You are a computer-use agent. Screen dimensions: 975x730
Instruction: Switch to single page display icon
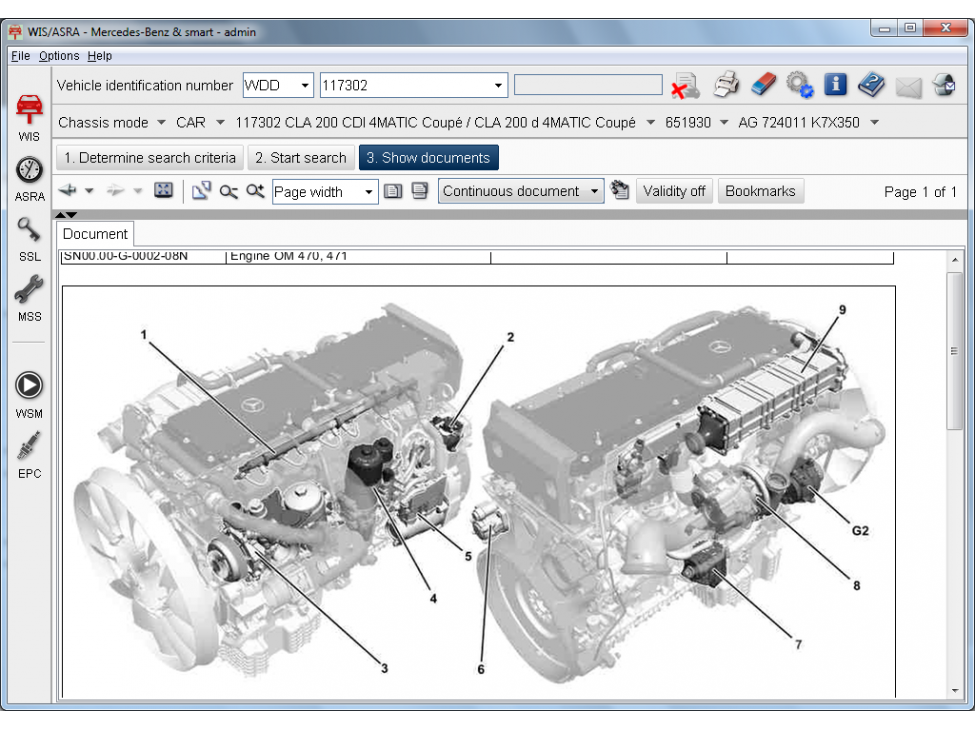pyautogui.click(x=392, y=191)
